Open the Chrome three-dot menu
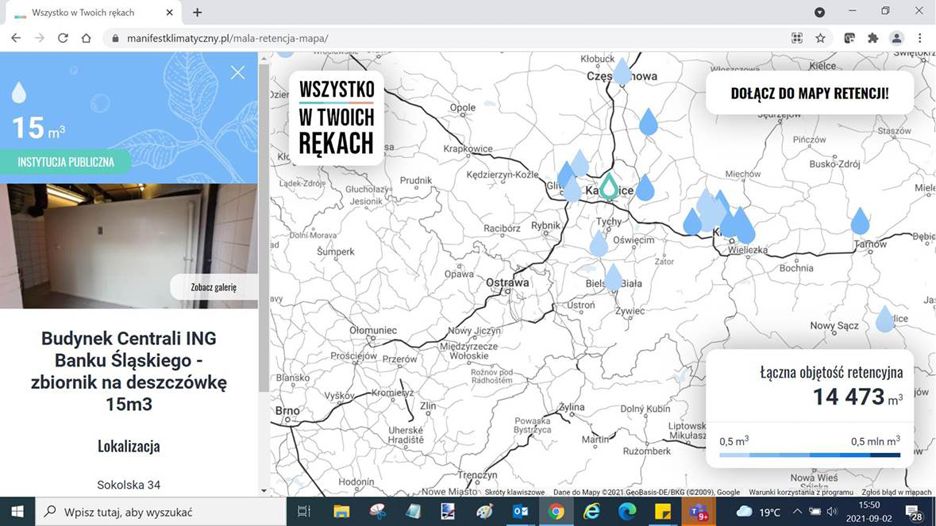 pyautogui.click(x=920, y=38)
